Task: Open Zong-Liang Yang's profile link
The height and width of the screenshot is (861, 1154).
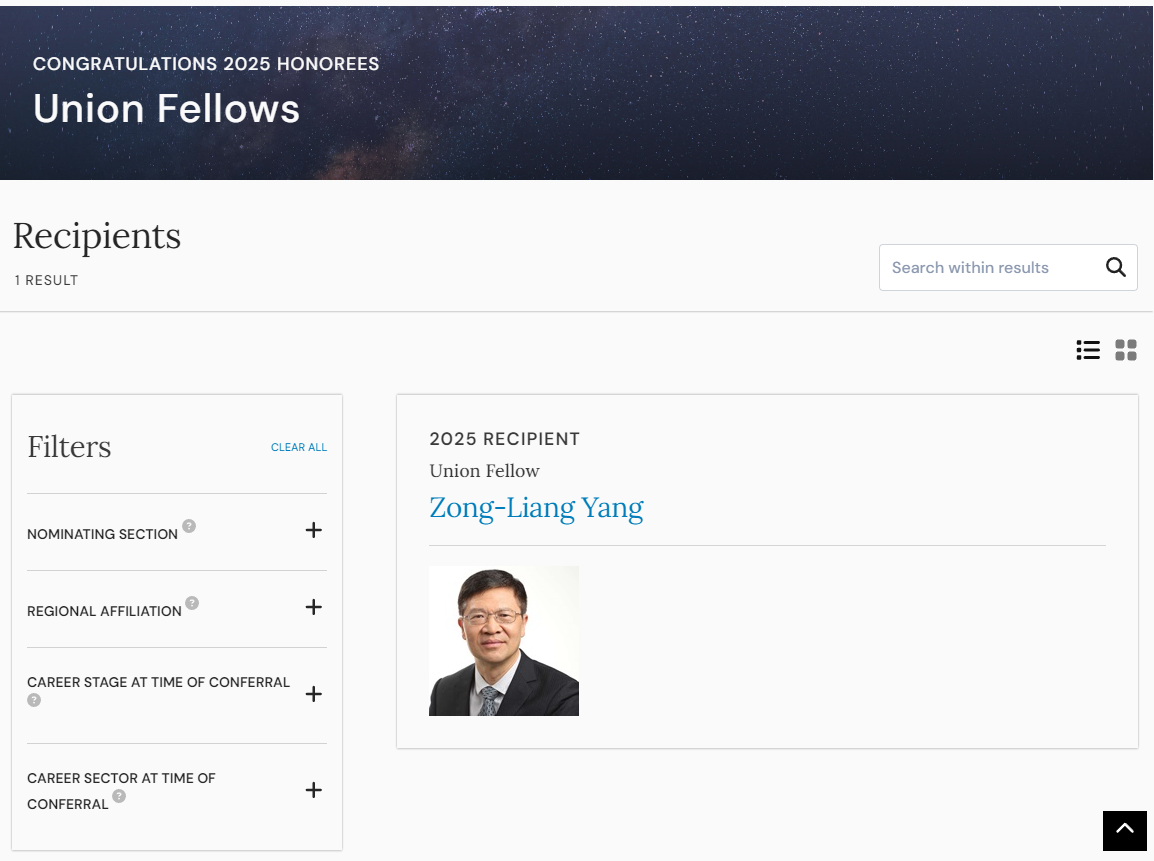Action: pos(536,508)
